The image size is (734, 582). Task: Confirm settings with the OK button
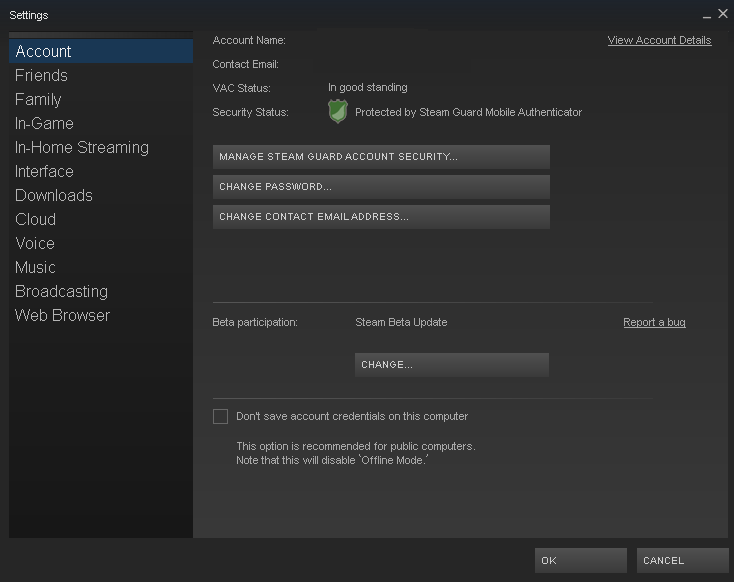(x=580, y=560)
